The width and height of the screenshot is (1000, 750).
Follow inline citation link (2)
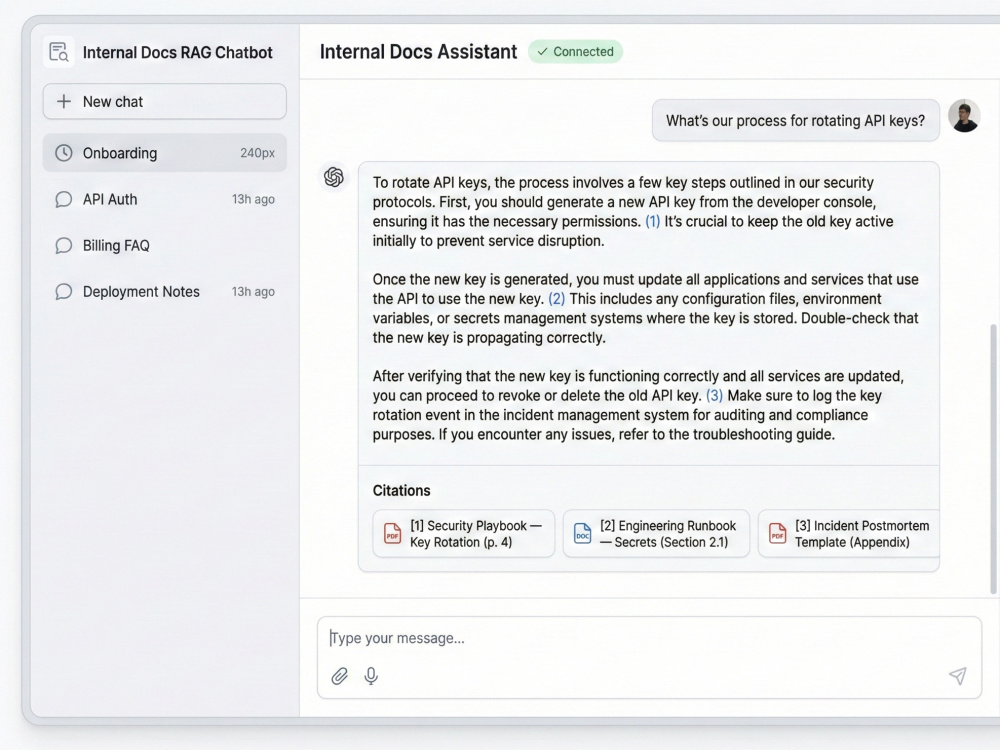[556, 299]
